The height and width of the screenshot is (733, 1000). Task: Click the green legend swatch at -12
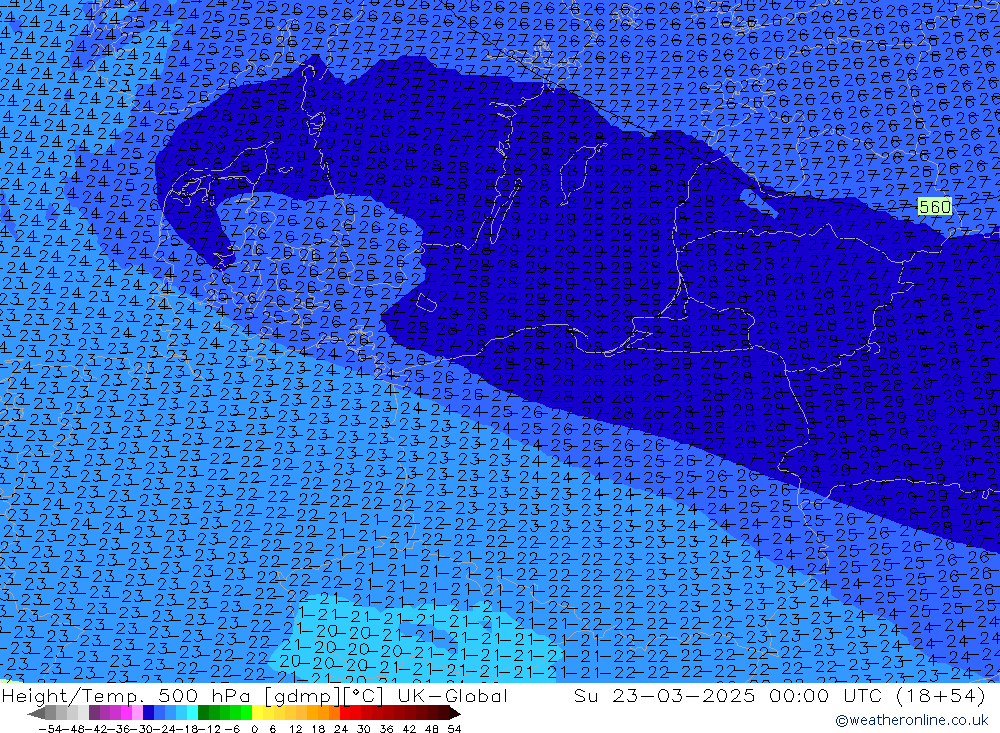click(214, 713)
